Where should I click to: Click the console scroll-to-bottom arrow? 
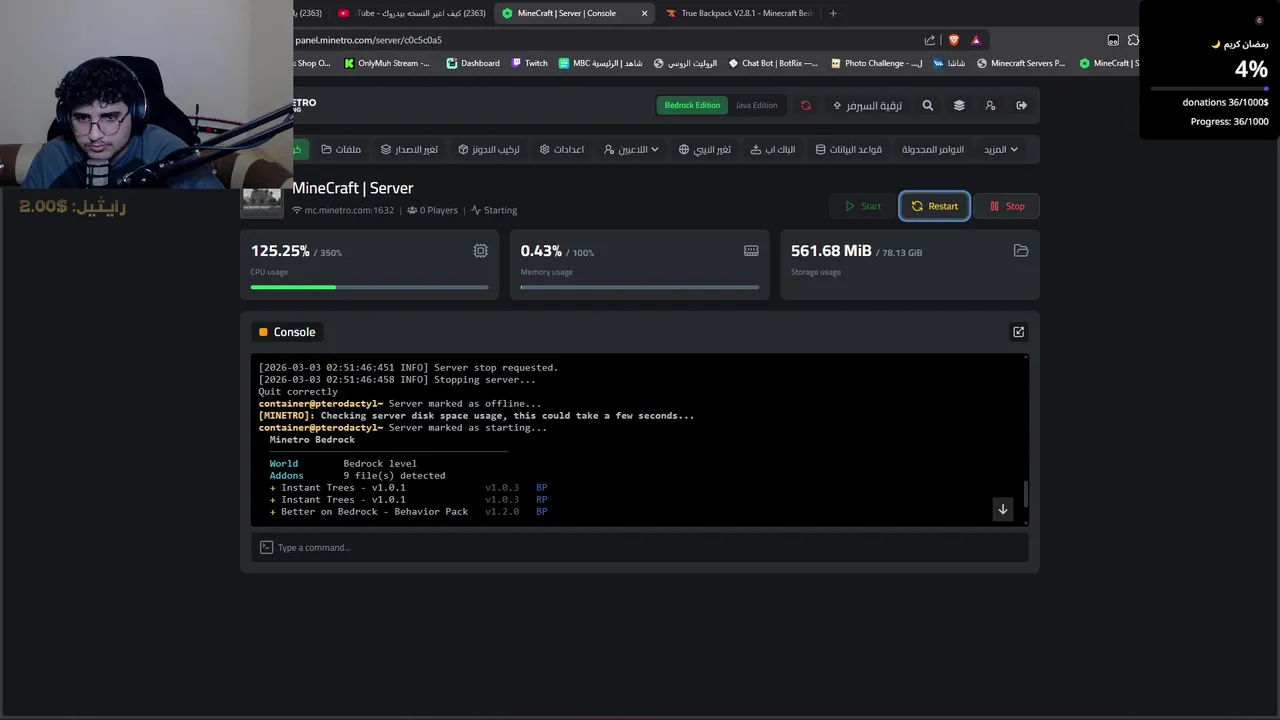point(1003,509)
